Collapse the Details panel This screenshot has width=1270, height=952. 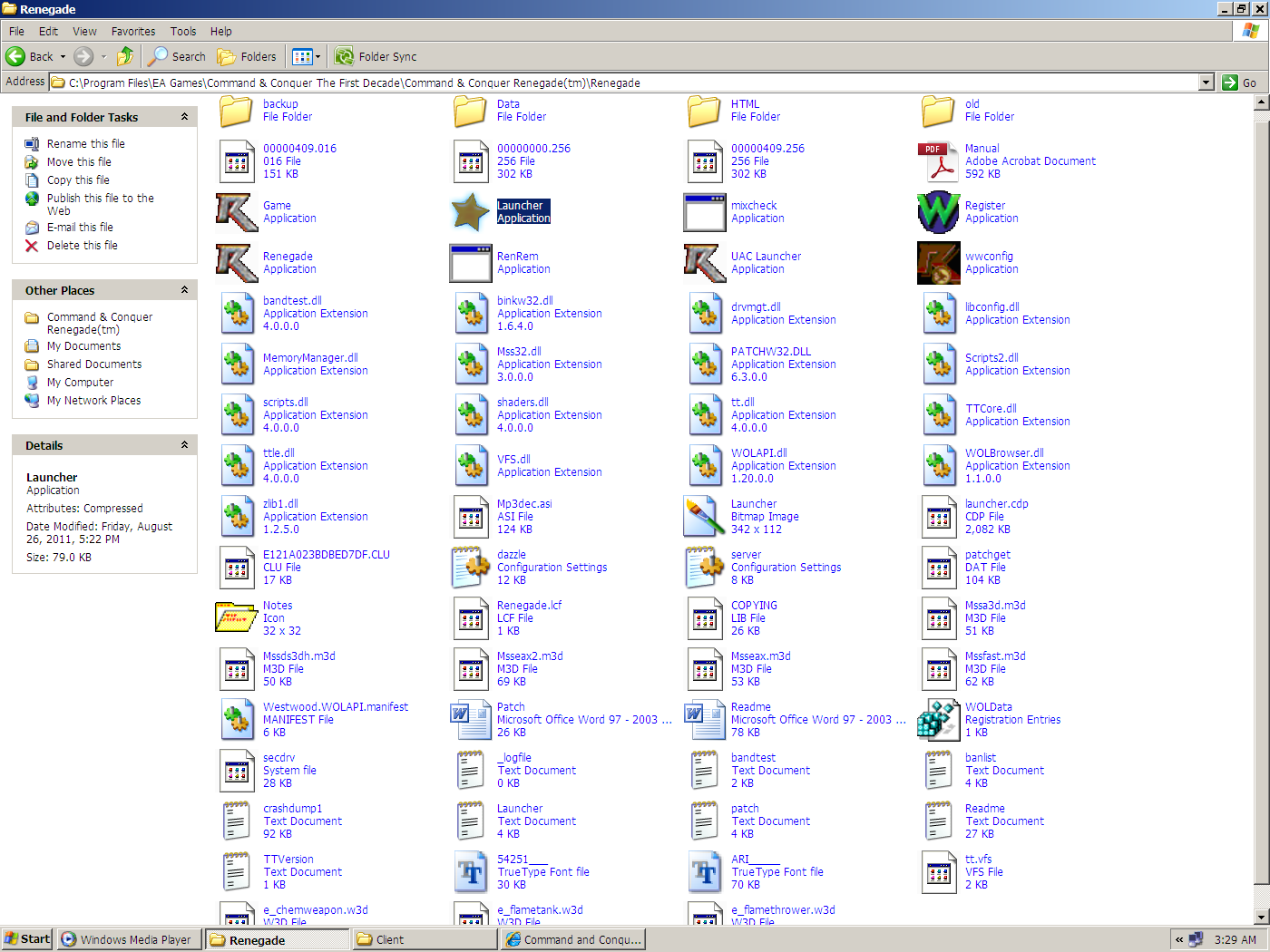tap(184, 445)
